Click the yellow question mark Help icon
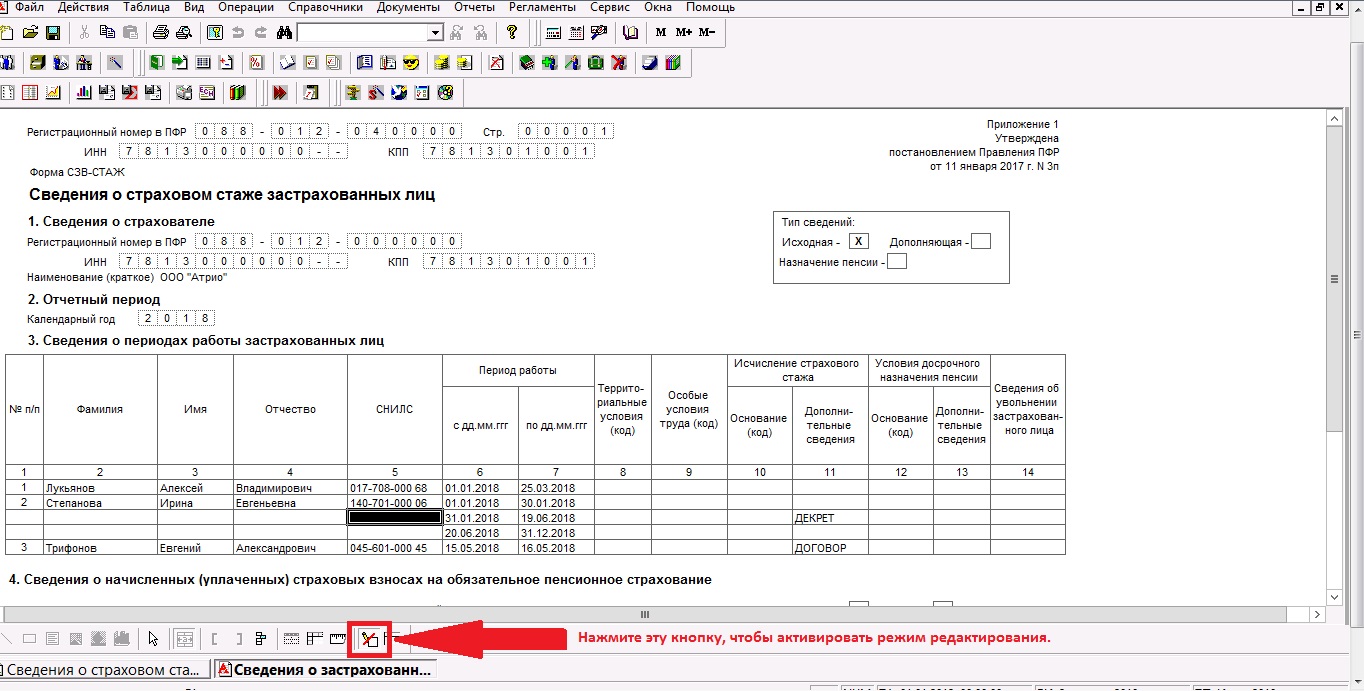 (x=512, y=33)
